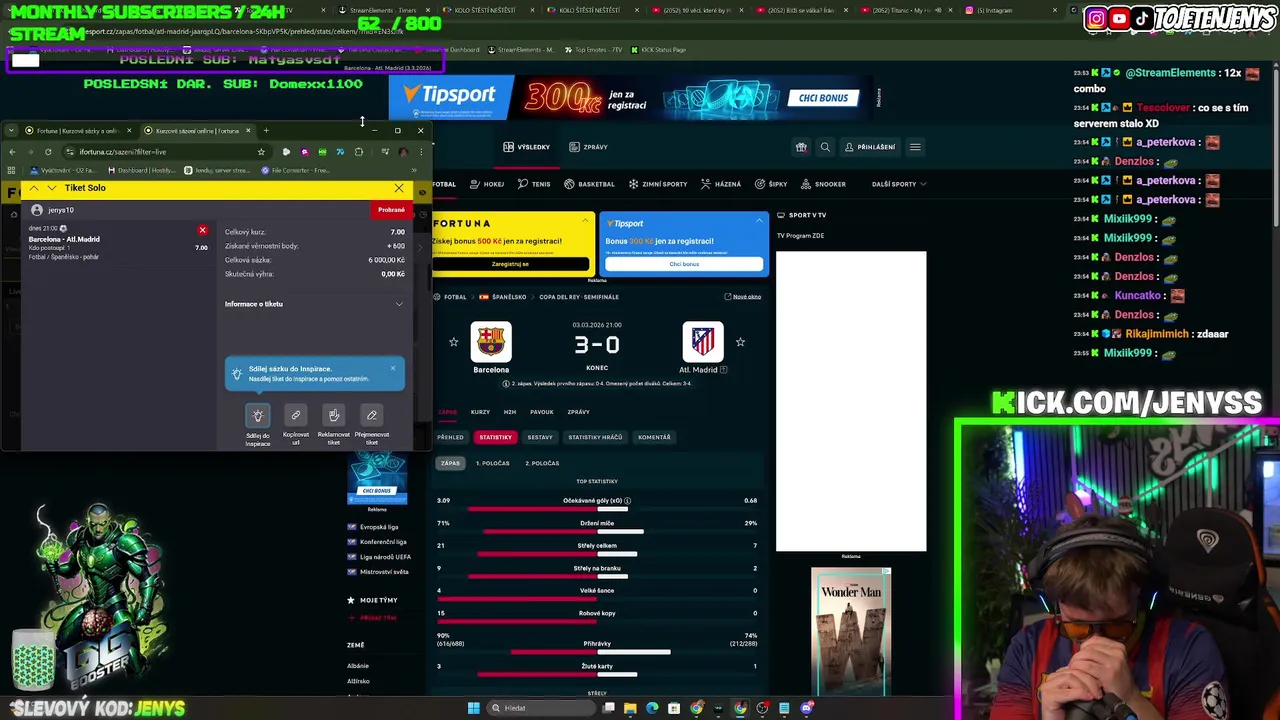Collapse the Fortuna bonus ad card
The width and height of the screenshot is (1280, 720).
[x=585, y=221]
